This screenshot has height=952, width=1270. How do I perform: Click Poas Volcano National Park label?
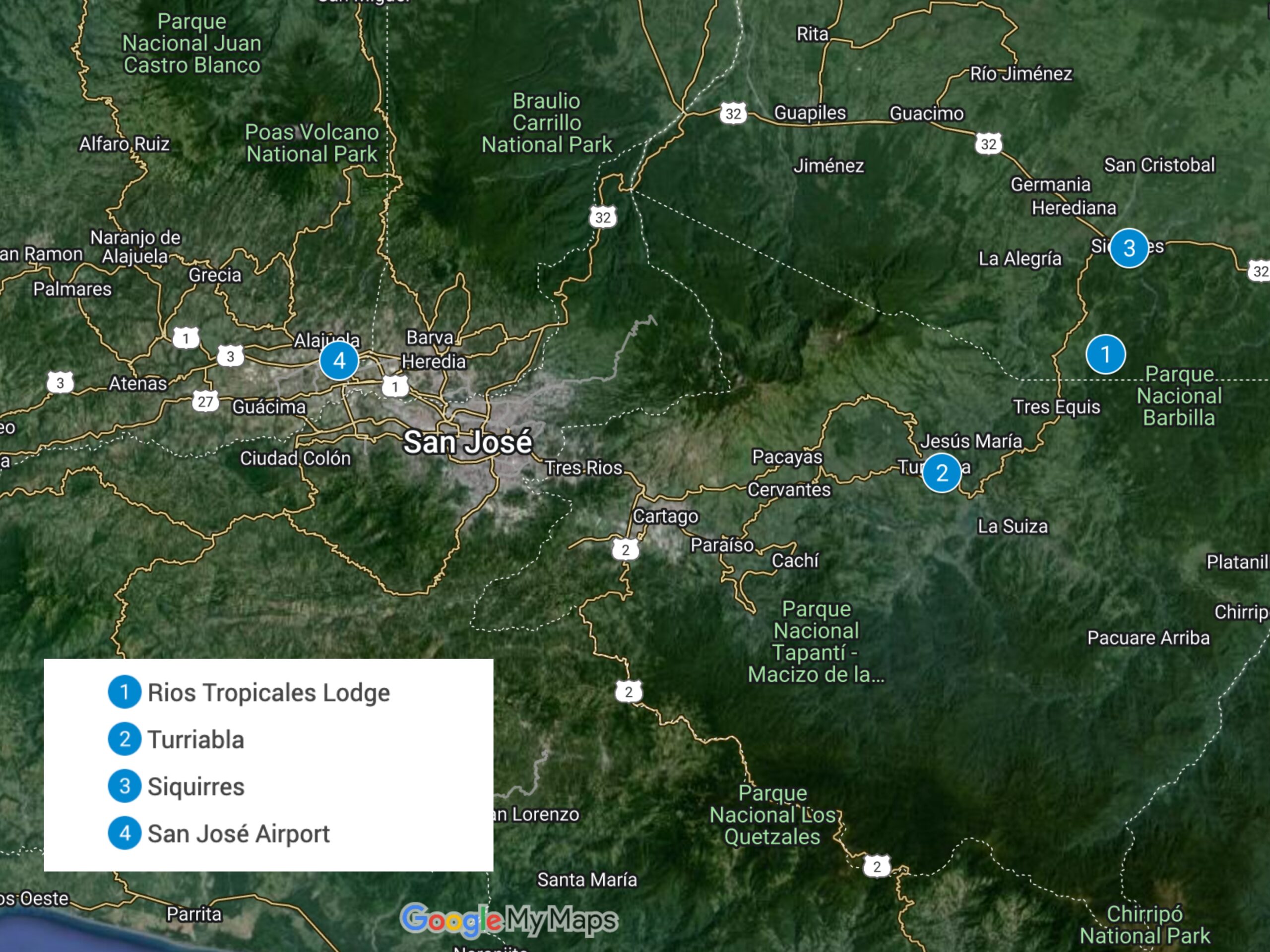tap(312, 143)
